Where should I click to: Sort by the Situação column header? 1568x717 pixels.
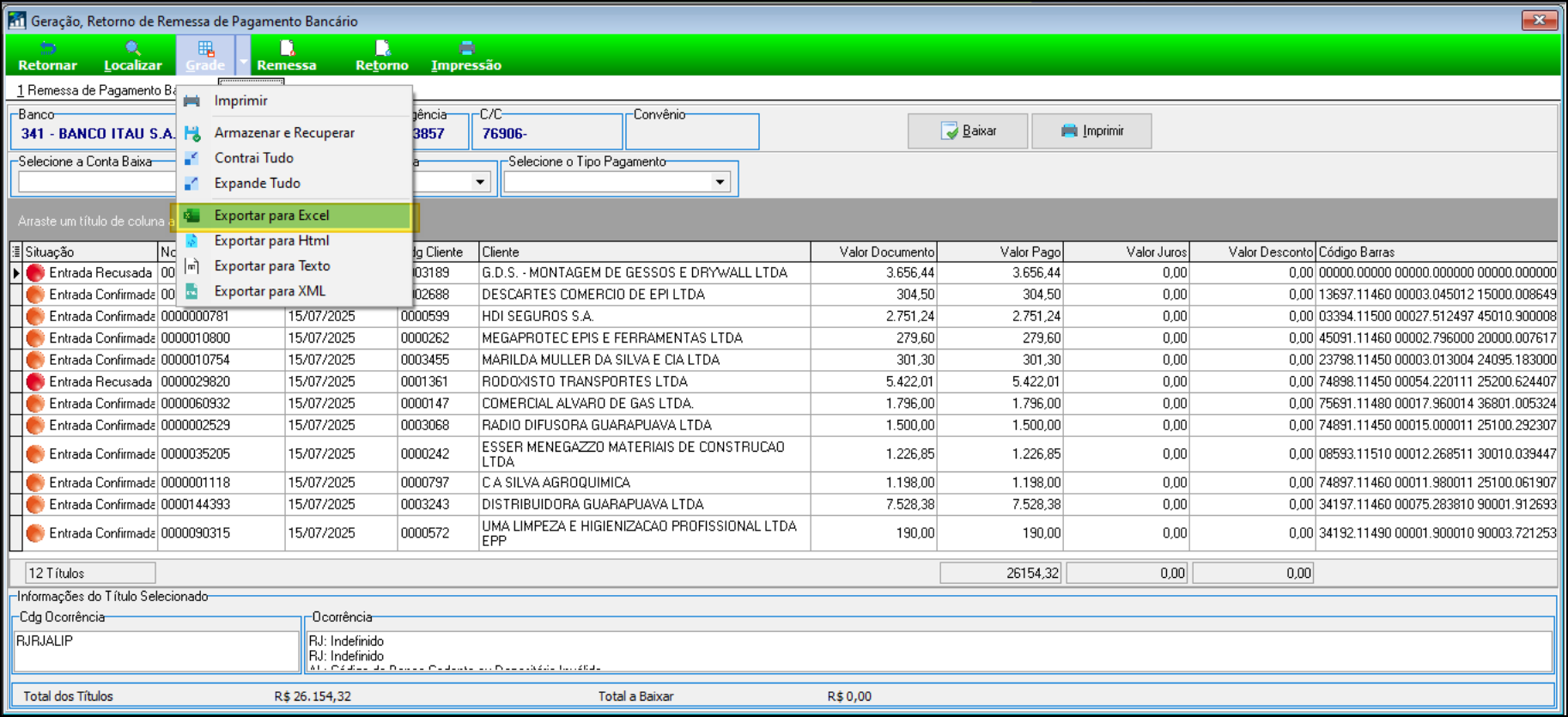click(90, 252)
